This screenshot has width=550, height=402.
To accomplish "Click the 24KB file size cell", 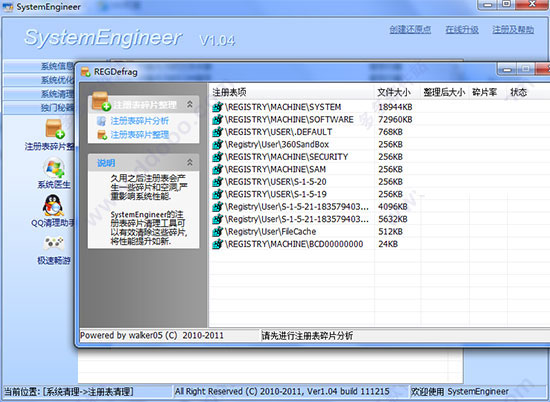I will tap(388, 244).
